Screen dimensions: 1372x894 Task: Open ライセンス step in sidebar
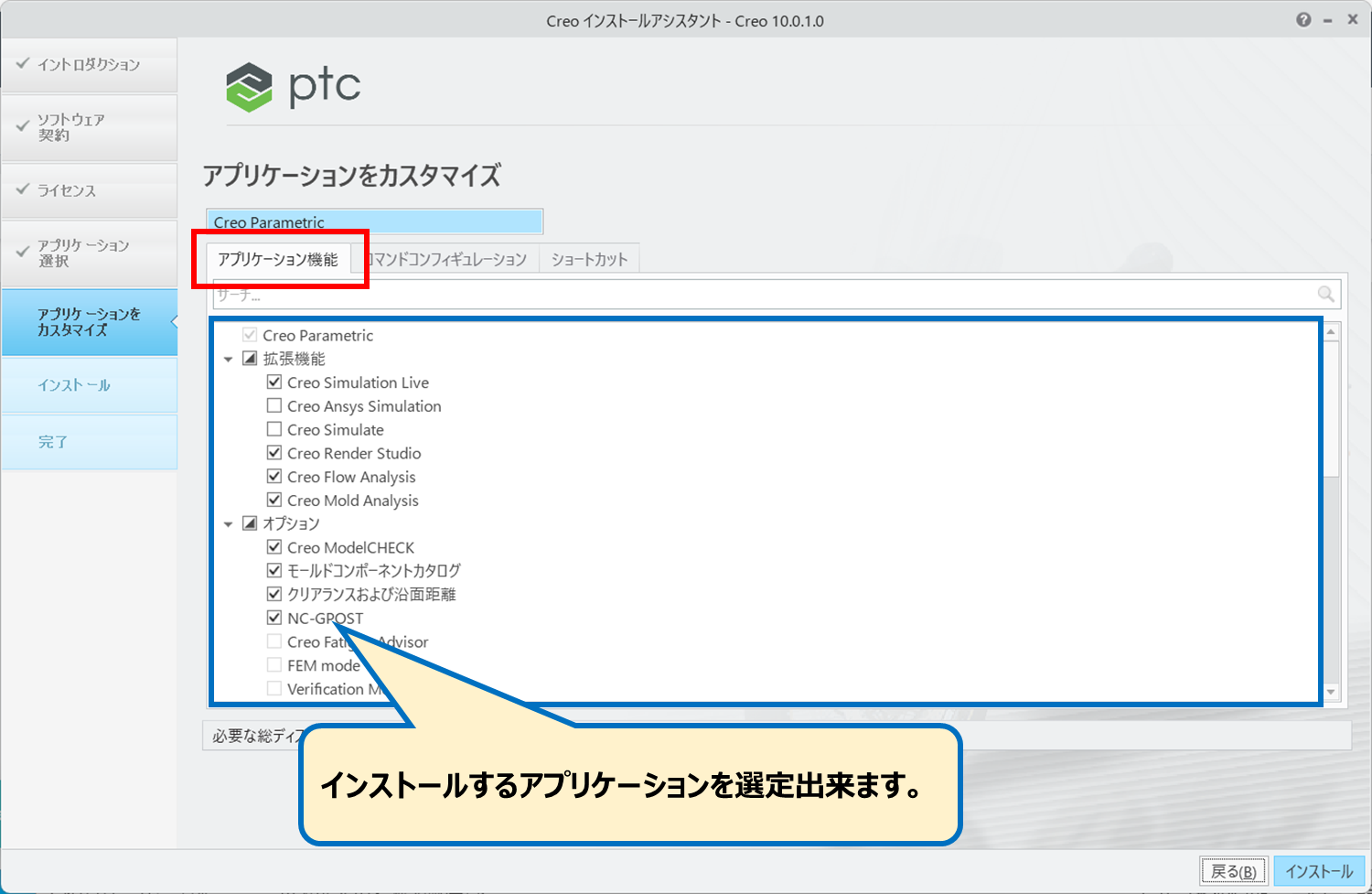pyautogui.click(x=89, y=190)
